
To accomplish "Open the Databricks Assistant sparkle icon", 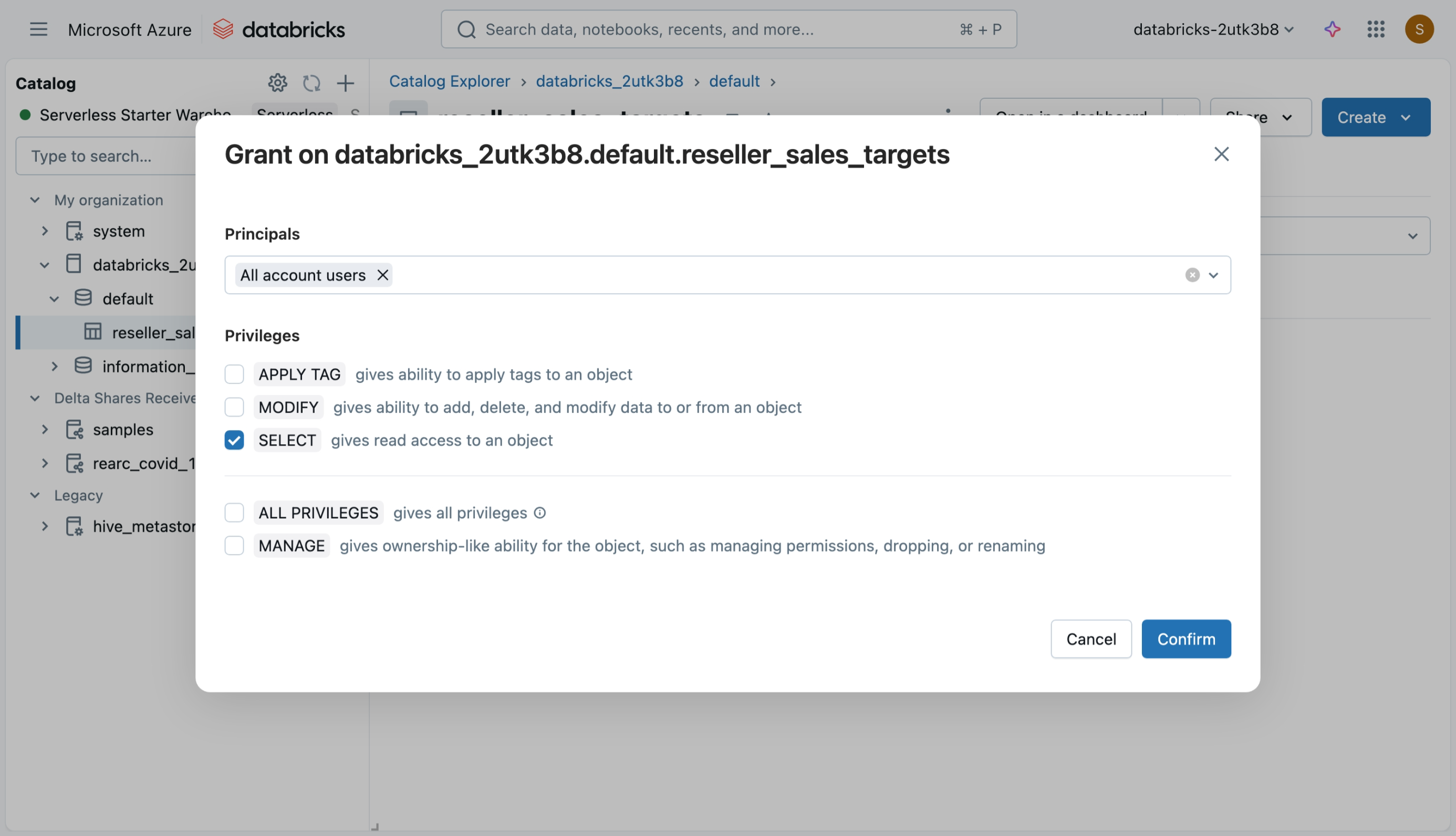I will click(x=1333, y=29).
